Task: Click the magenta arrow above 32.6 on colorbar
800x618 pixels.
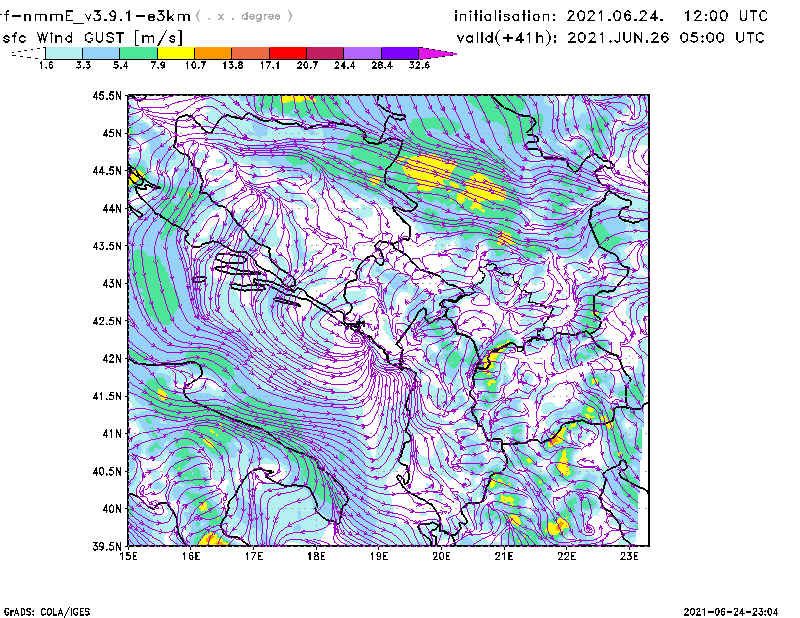Action: point(437,53)
